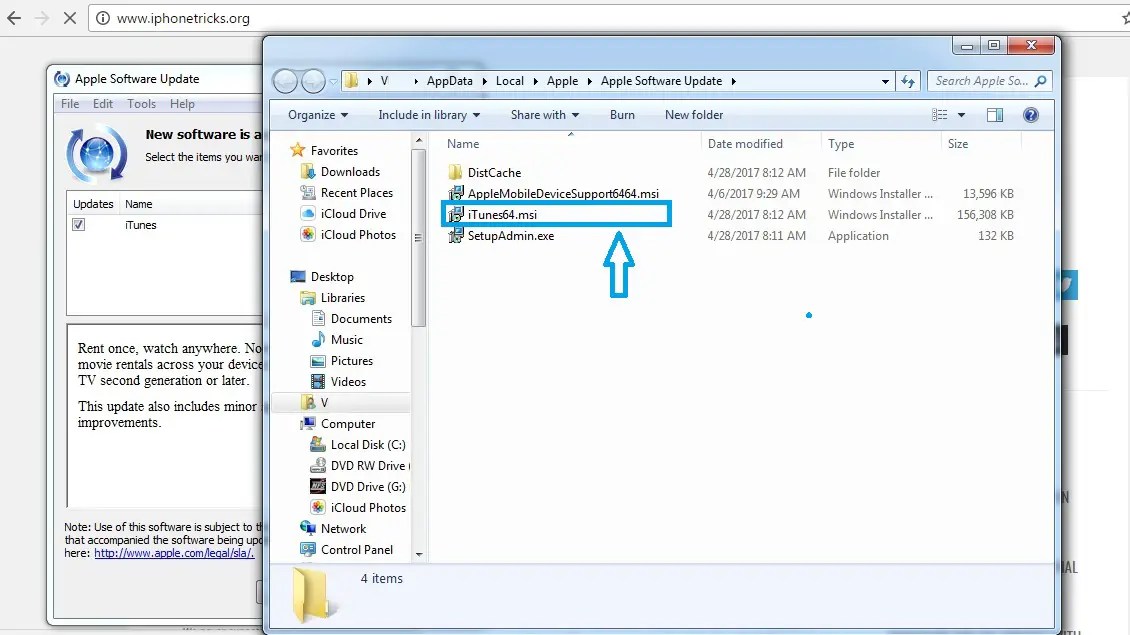Image resolution: width=1130 pixels, height=635 pixels.
Task: Expand the arrow after Local in breadcrumb
Action: point(535,81)
